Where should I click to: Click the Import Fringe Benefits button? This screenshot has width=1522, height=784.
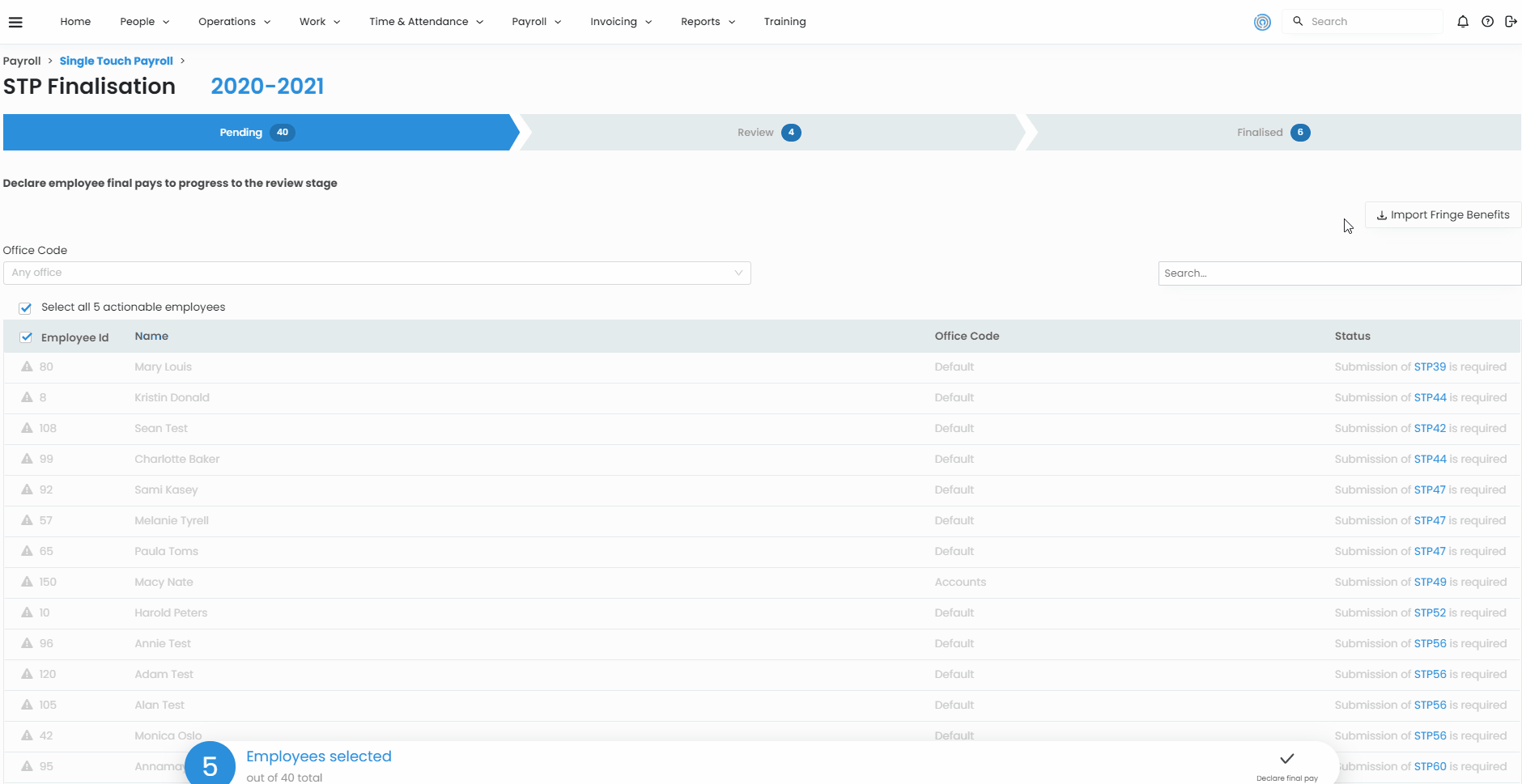pos(1443,214)
